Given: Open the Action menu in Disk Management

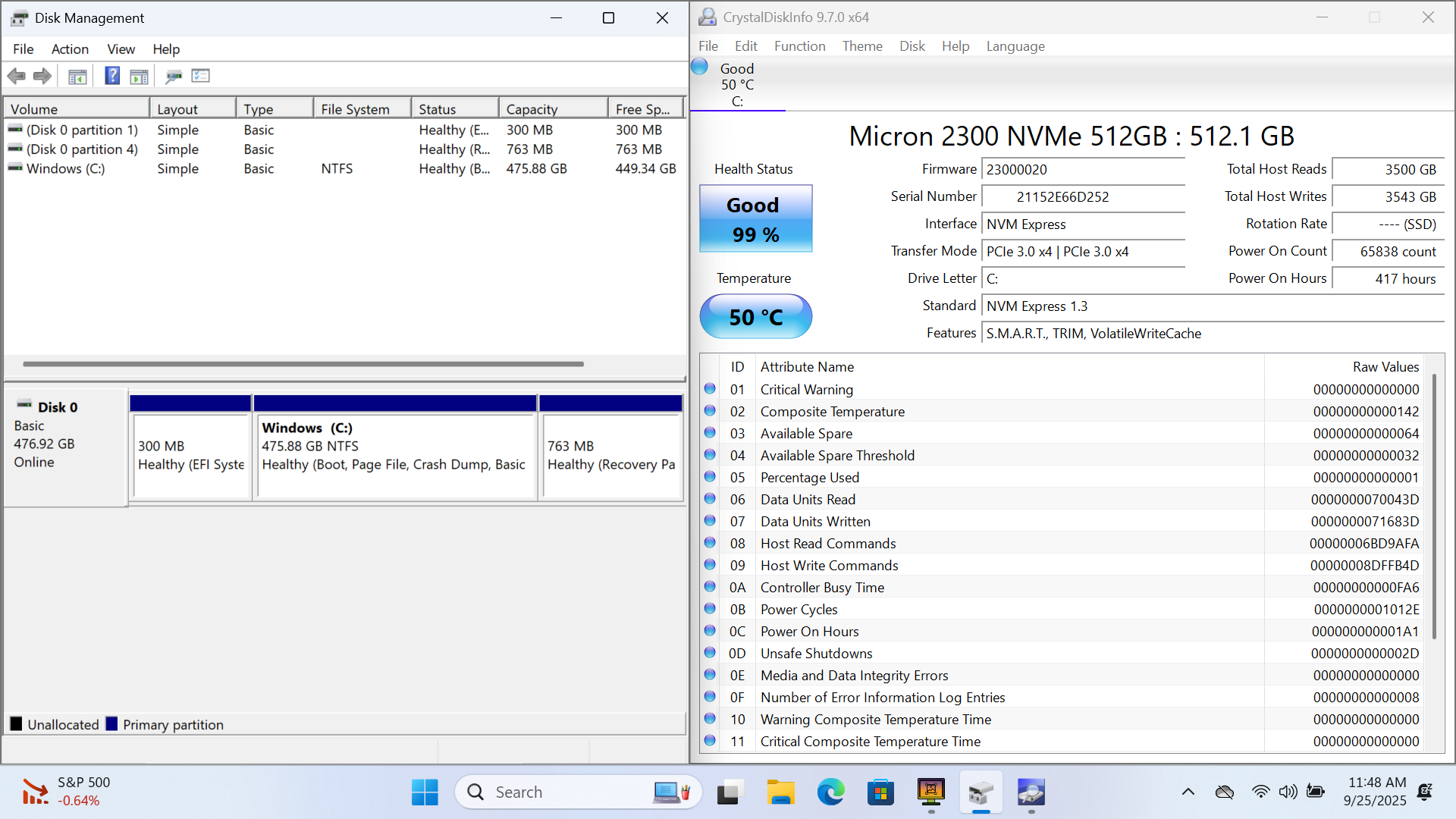Looking at the screenshot, I should 70,49.
